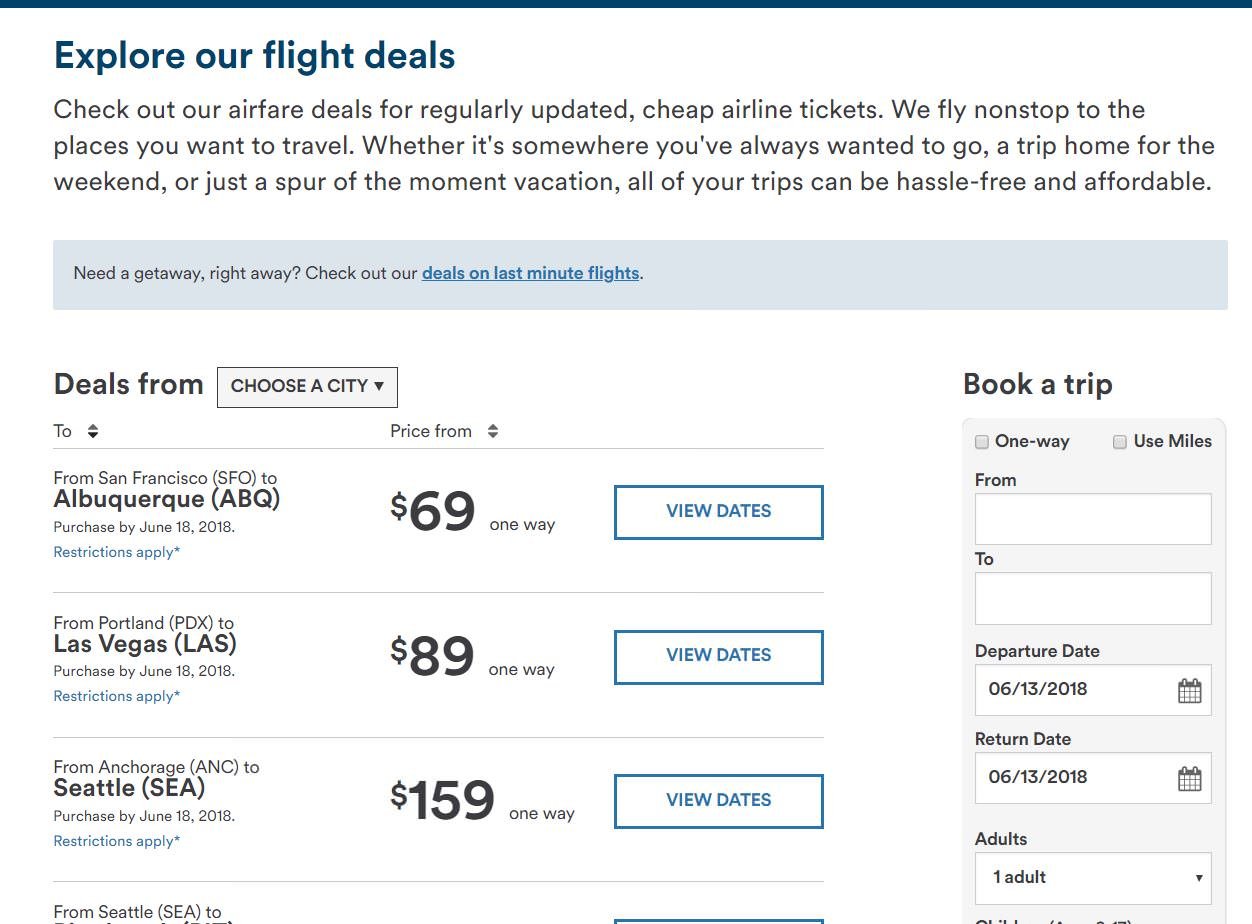View dates for the Seattle $159 deal
Screen dimensions: 1252x924
(x=718, y=801)
